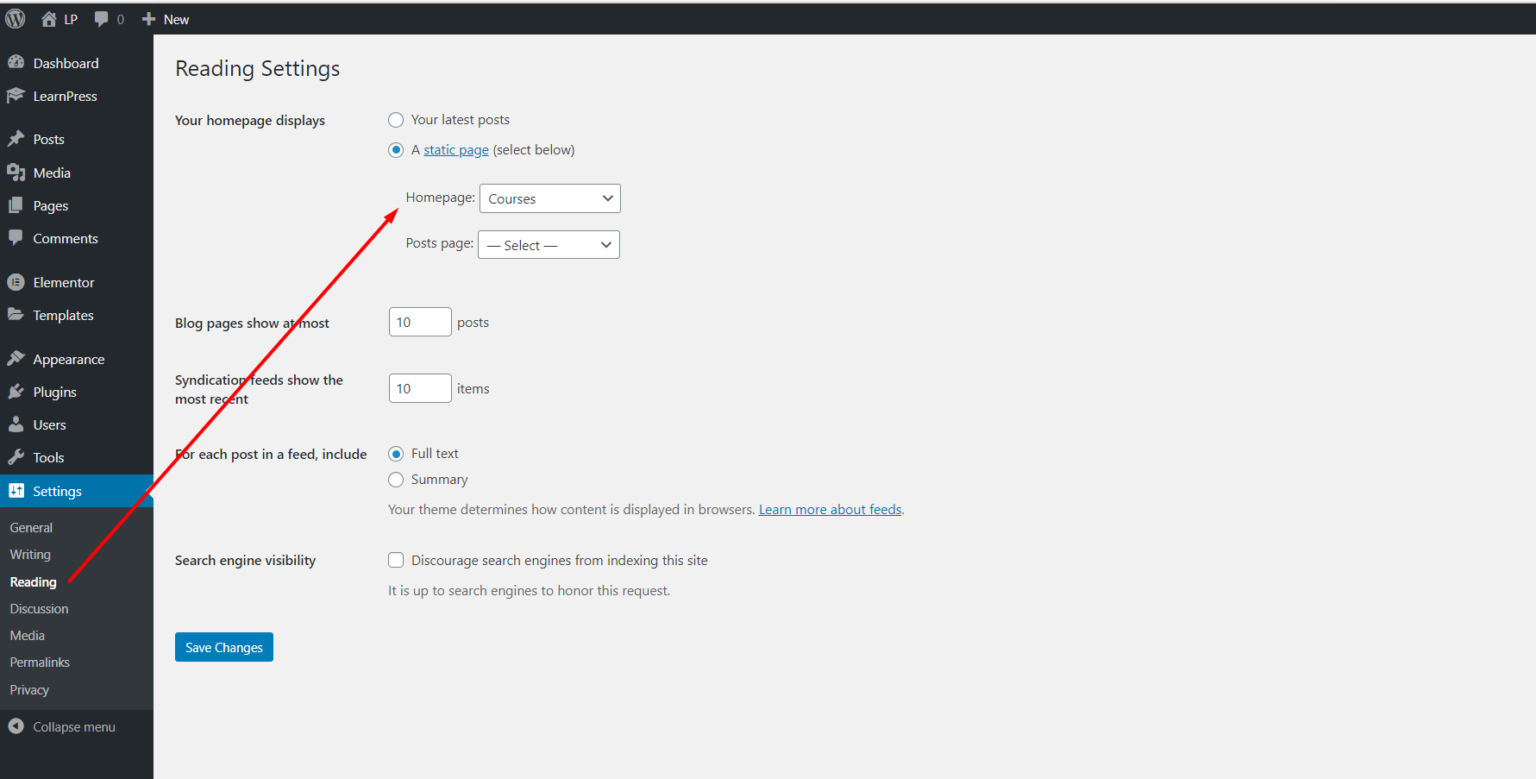This screenshot has width=1536, height=779.
Task: Select the Summary feed radio button
Action: (x=396, y=480)
